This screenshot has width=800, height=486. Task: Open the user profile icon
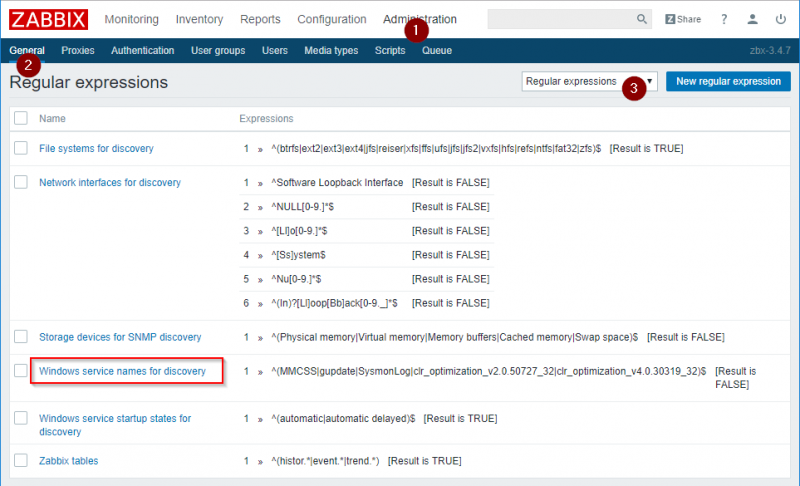click(752, 19)
